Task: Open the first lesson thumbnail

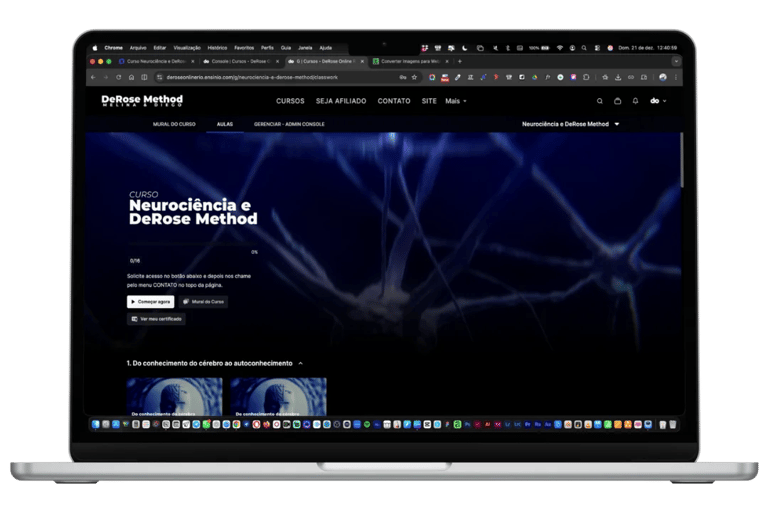Action: point(174,397)
